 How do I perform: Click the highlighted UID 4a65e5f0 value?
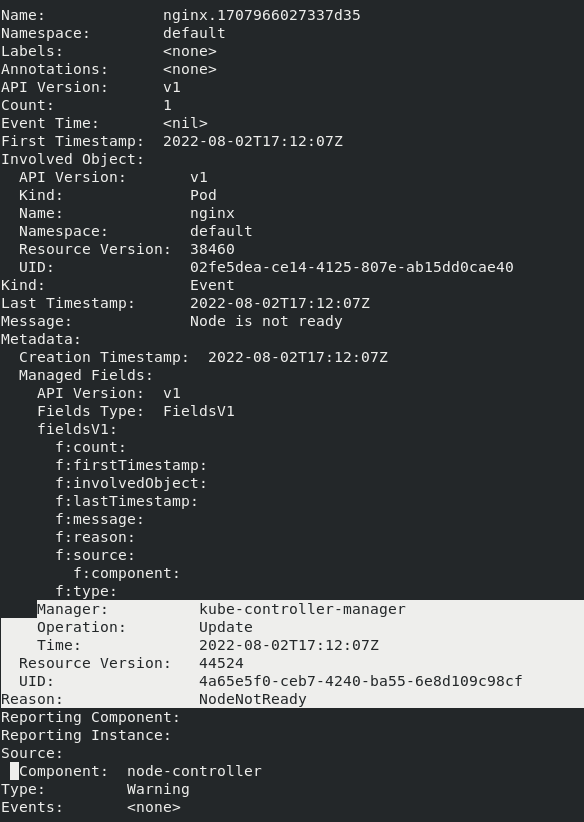(x=361, y=681)
